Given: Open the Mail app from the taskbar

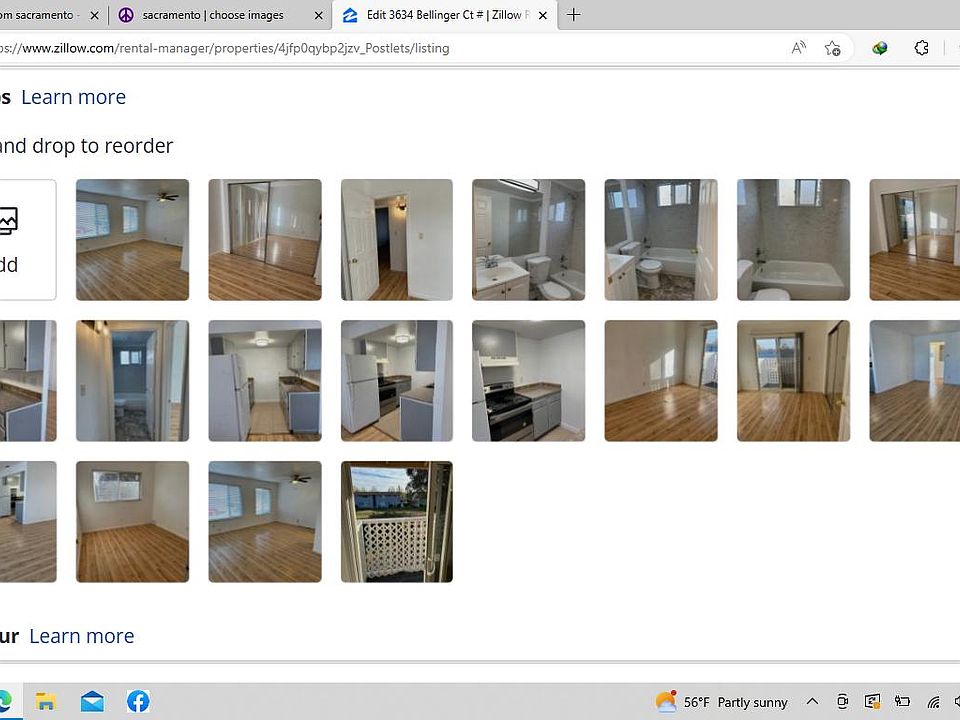Looking at the screenshot, I should (x=92, y=701).
